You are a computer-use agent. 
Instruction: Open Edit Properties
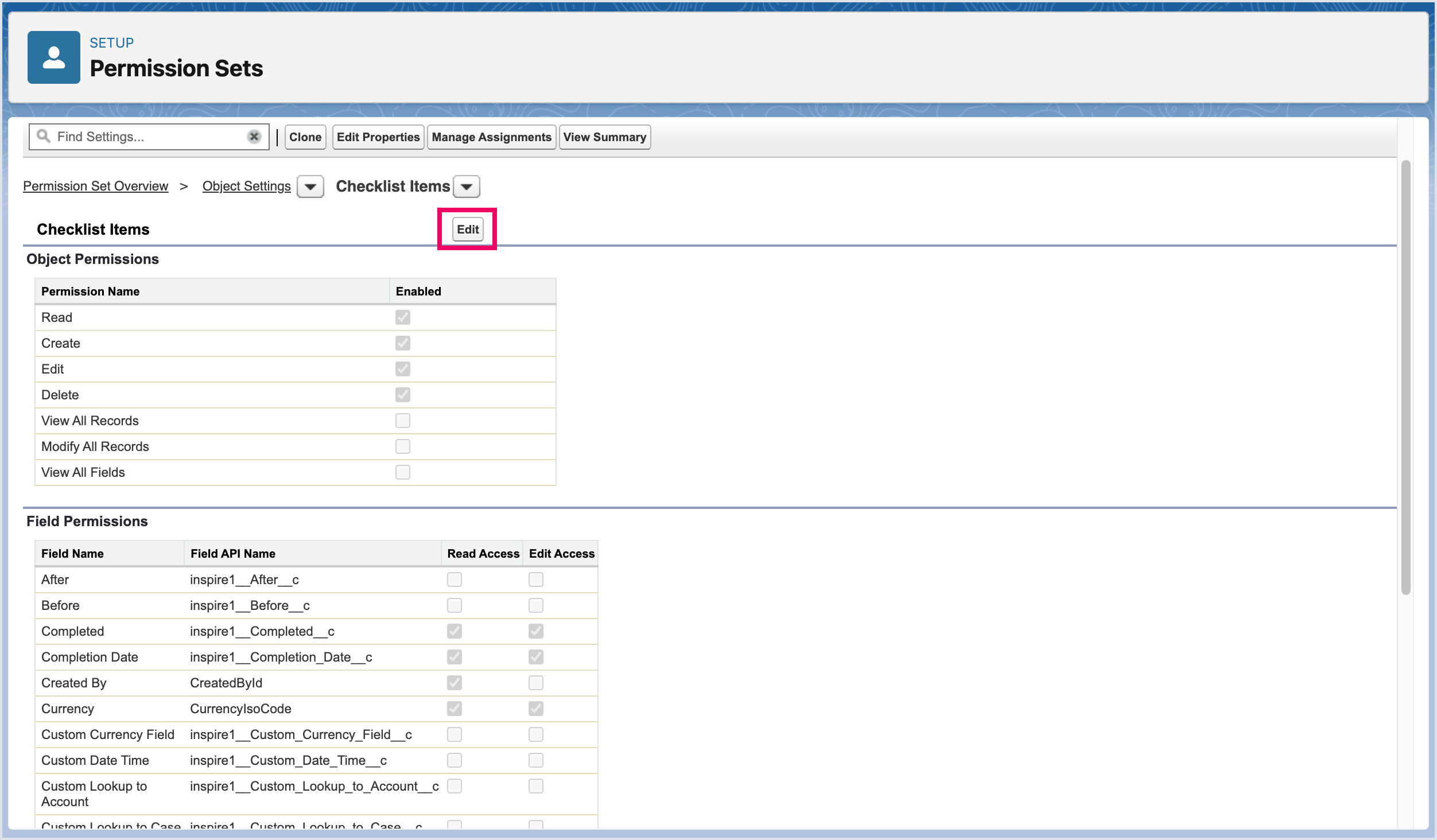pyautogui.click(x=378, y=137)
